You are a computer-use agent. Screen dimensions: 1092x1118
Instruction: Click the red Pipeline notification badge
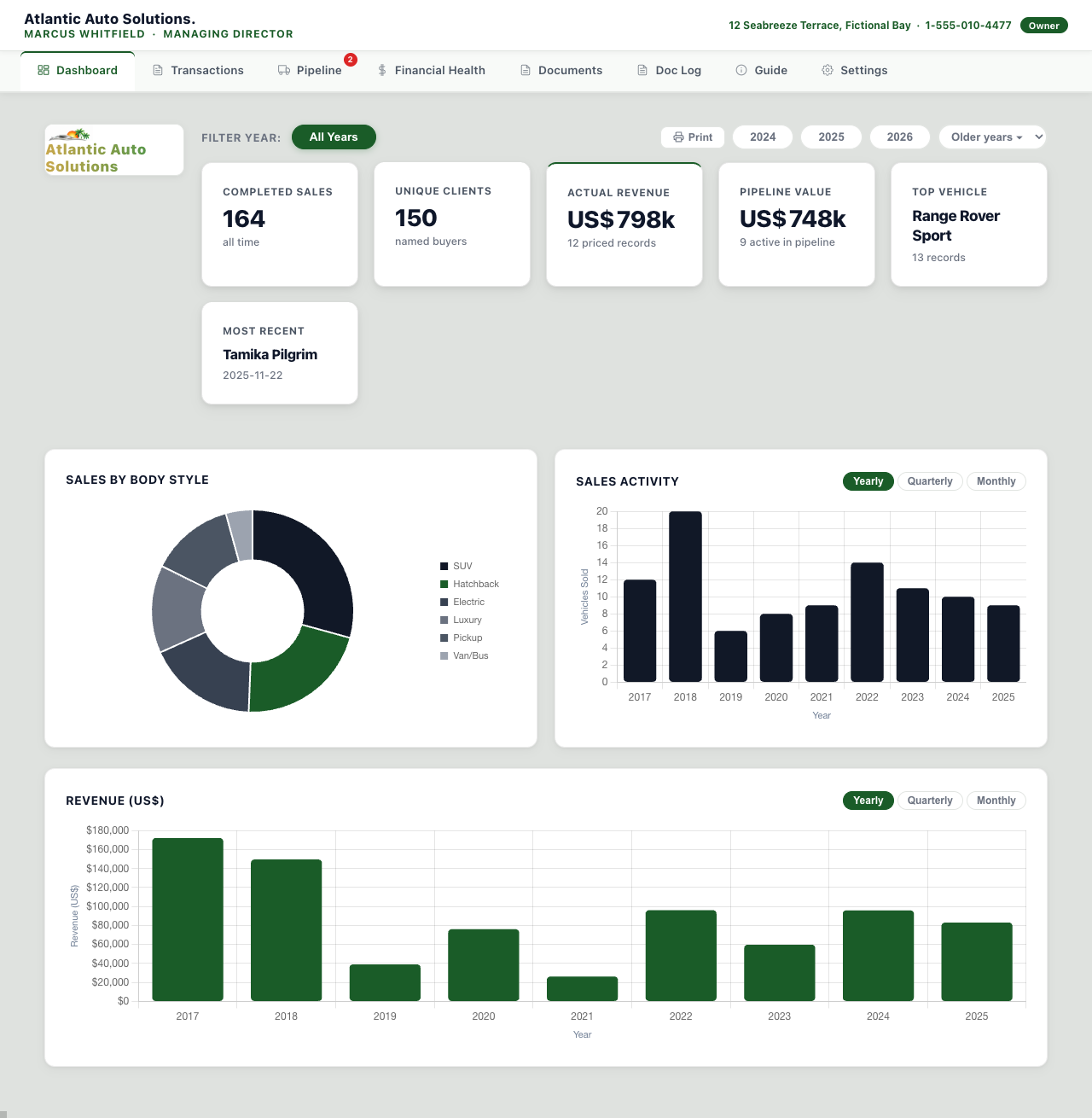pos(351,60)
